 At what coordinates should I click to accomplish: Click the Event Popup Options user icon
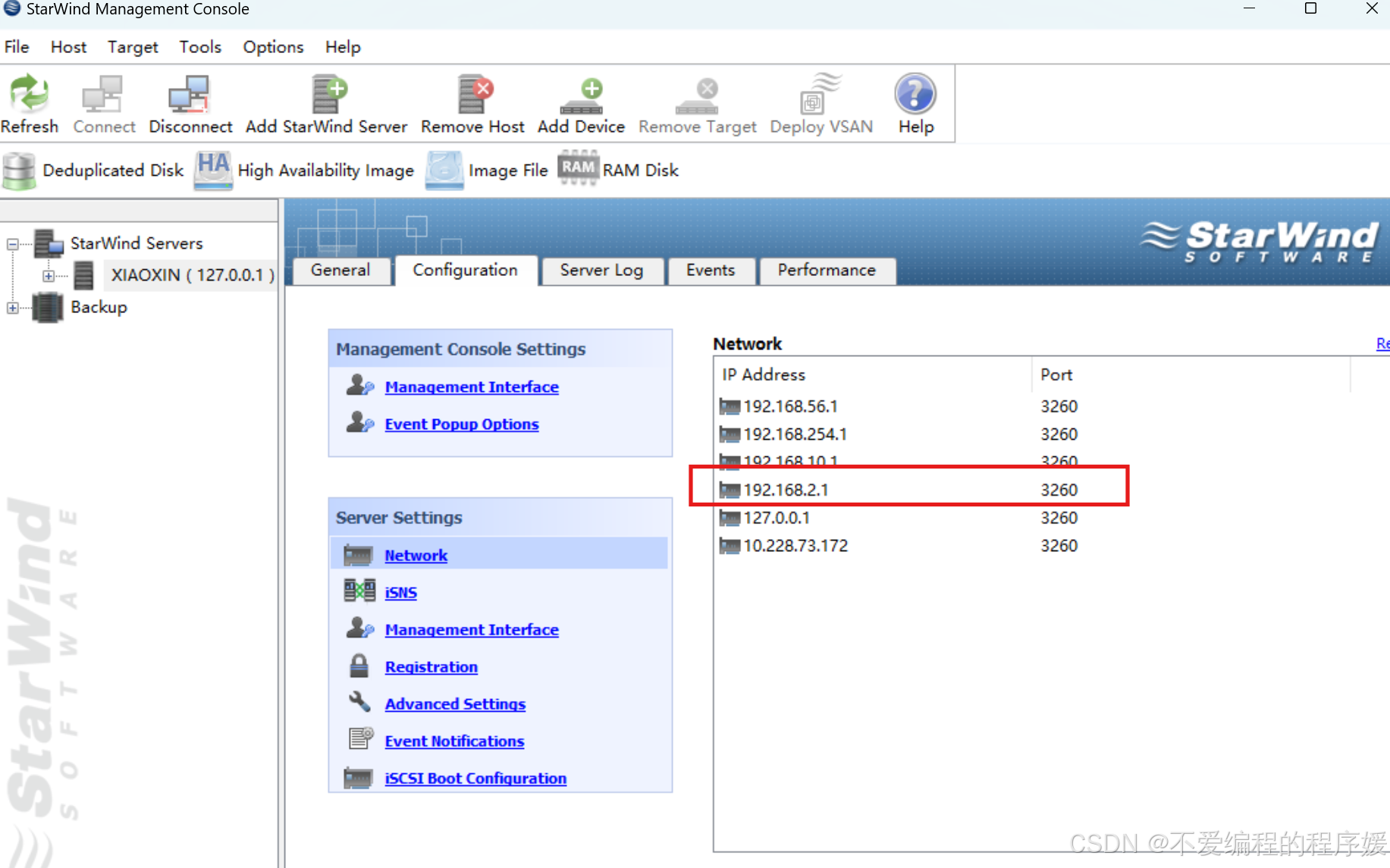tap(360, 422)
